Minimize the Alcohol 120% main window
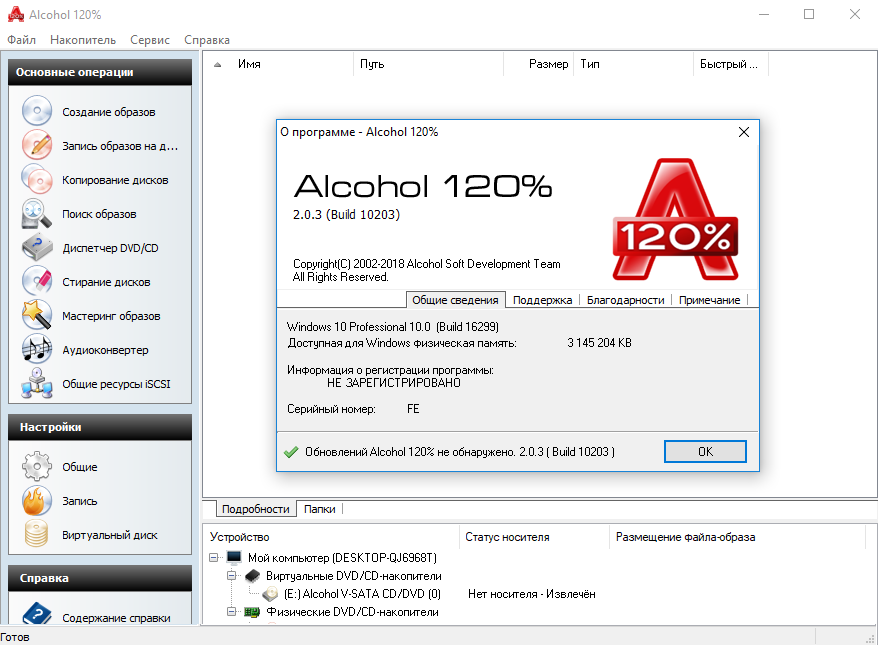 [x=764, y=14]
